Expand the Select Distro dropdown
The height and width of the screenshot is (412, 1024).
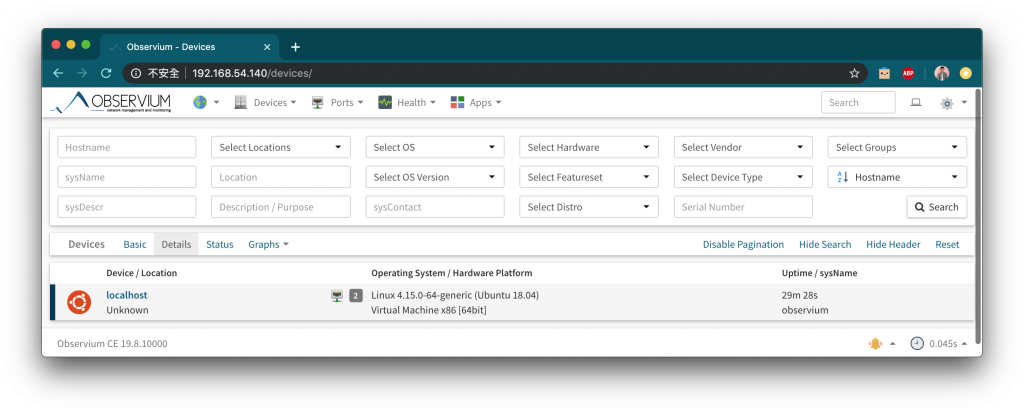pos(589,207)
